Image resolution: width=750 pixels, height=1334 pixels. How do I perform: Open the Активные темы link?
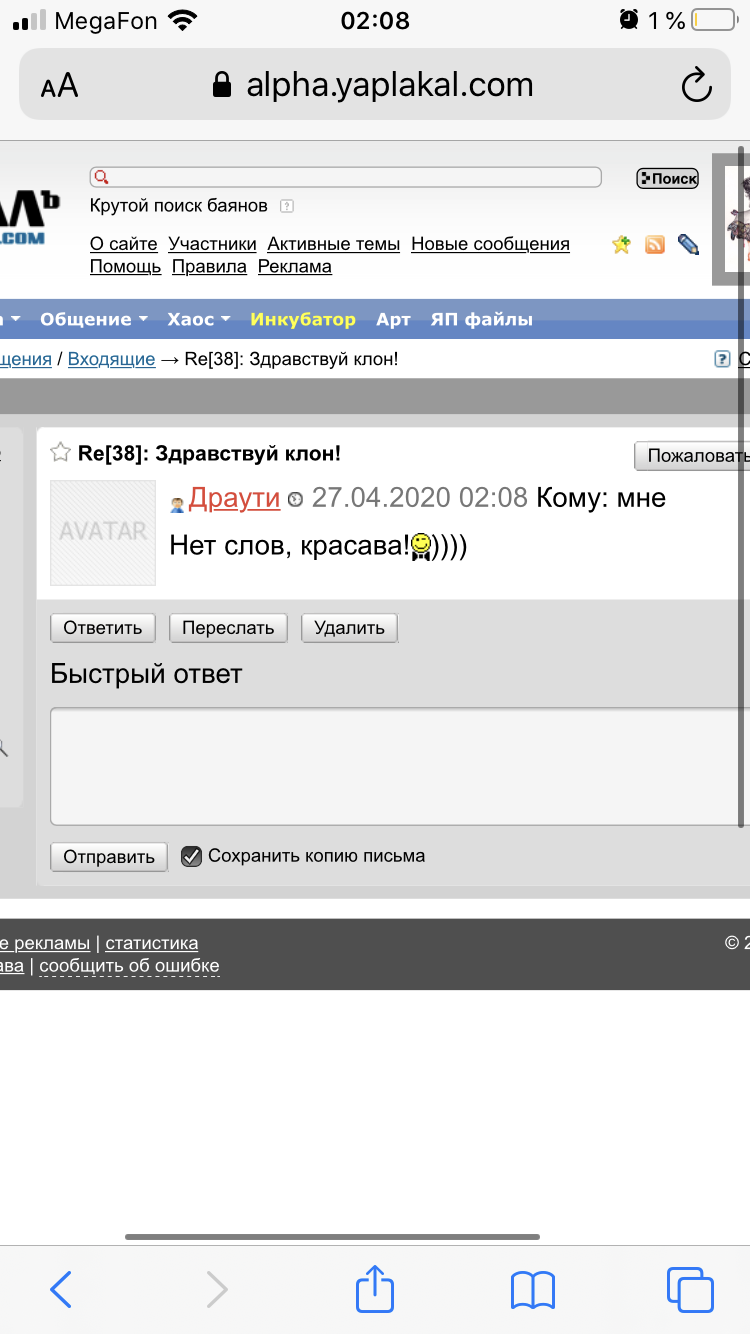click(334, 244)
